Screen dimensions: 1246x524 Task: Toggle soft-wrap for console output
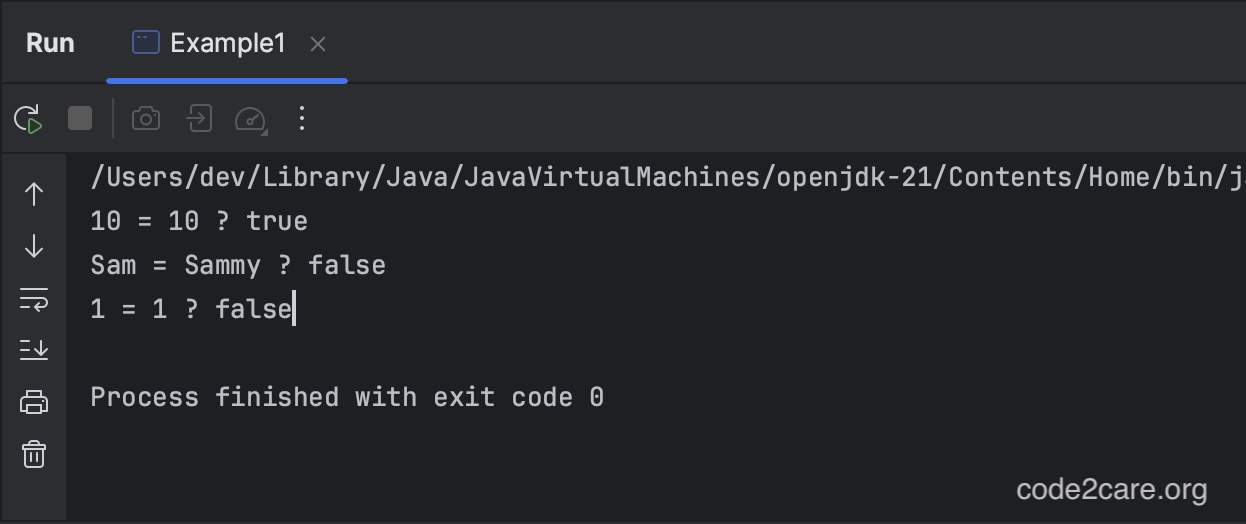point(34,299)
